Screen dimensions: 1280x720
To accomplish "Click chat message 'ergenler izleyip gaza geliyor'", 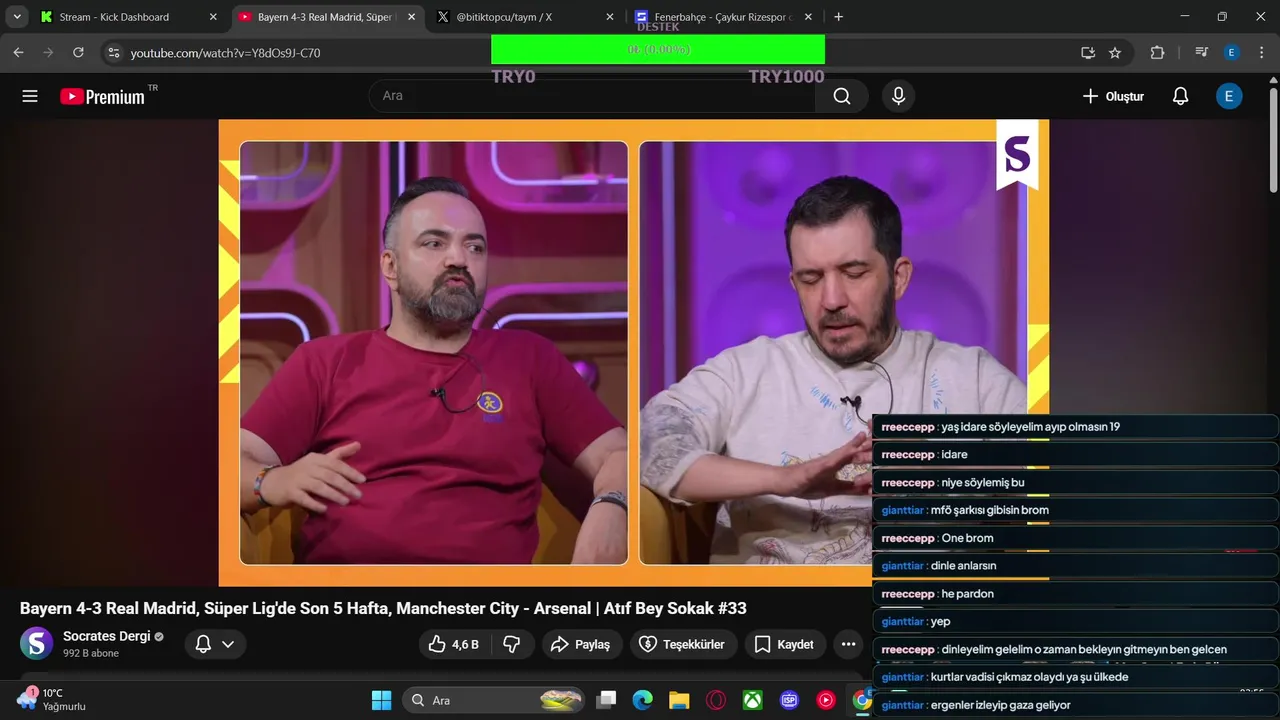I will [x=1075, y=705].
